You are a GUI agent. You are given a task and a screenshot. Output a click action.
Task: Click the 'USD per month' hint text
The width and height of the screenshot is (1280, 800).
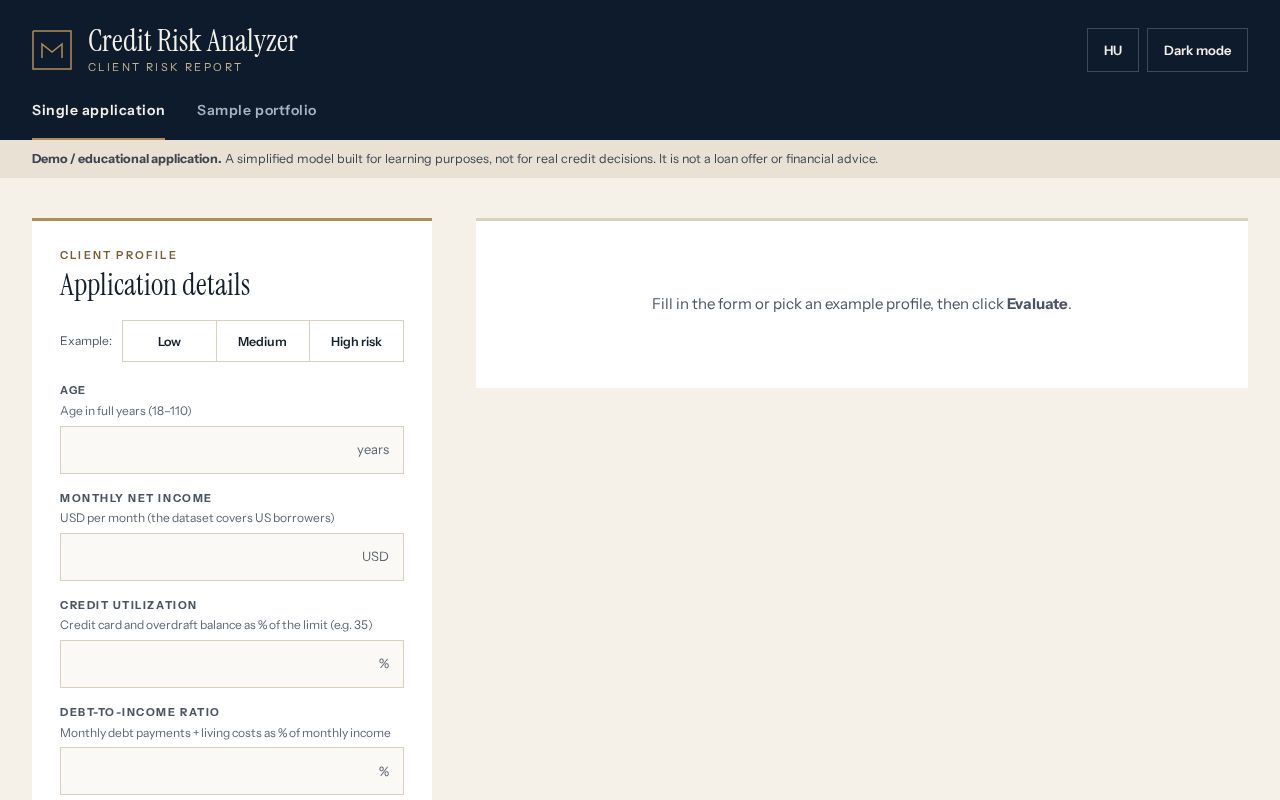pyautogui.click(x=197, y=518)
